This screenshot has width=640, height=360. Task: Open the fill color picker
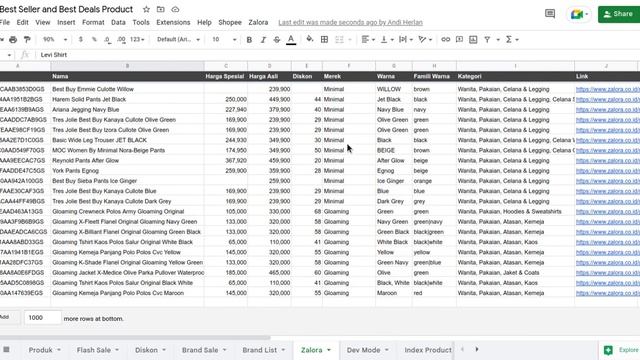(310, 39)
